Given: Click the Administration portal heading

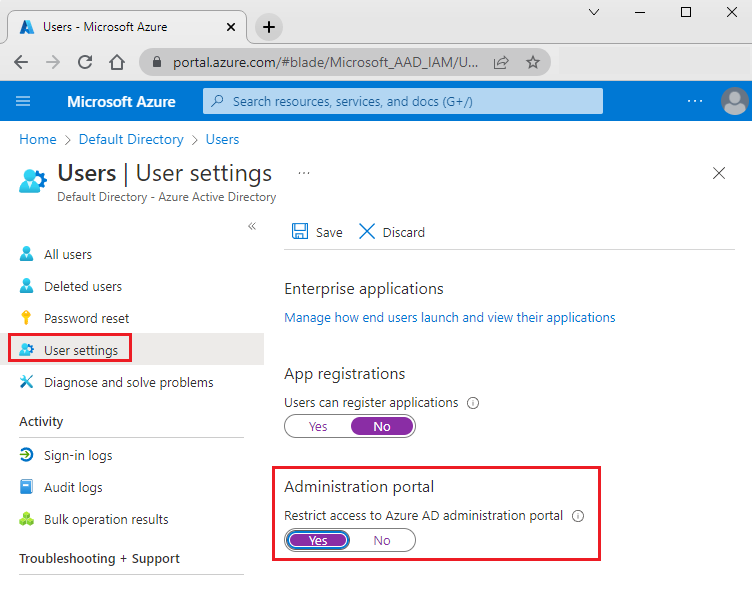Looking at the screenshot, I should coord(359,487).
